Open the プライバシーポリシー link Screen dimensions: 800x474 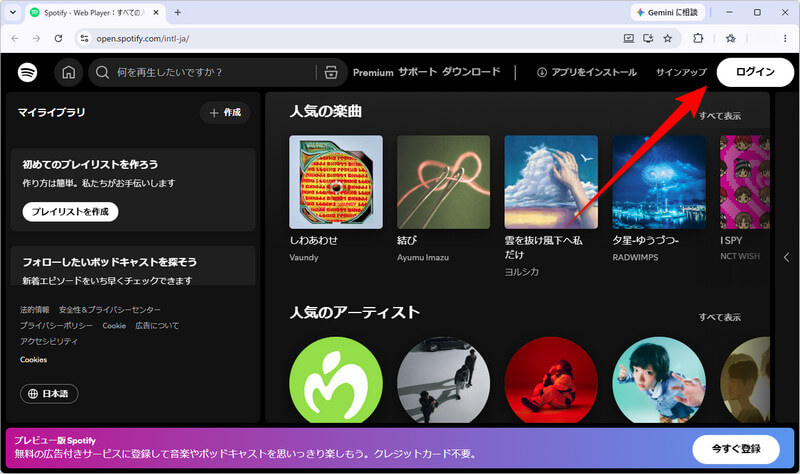tap(56, 325)
